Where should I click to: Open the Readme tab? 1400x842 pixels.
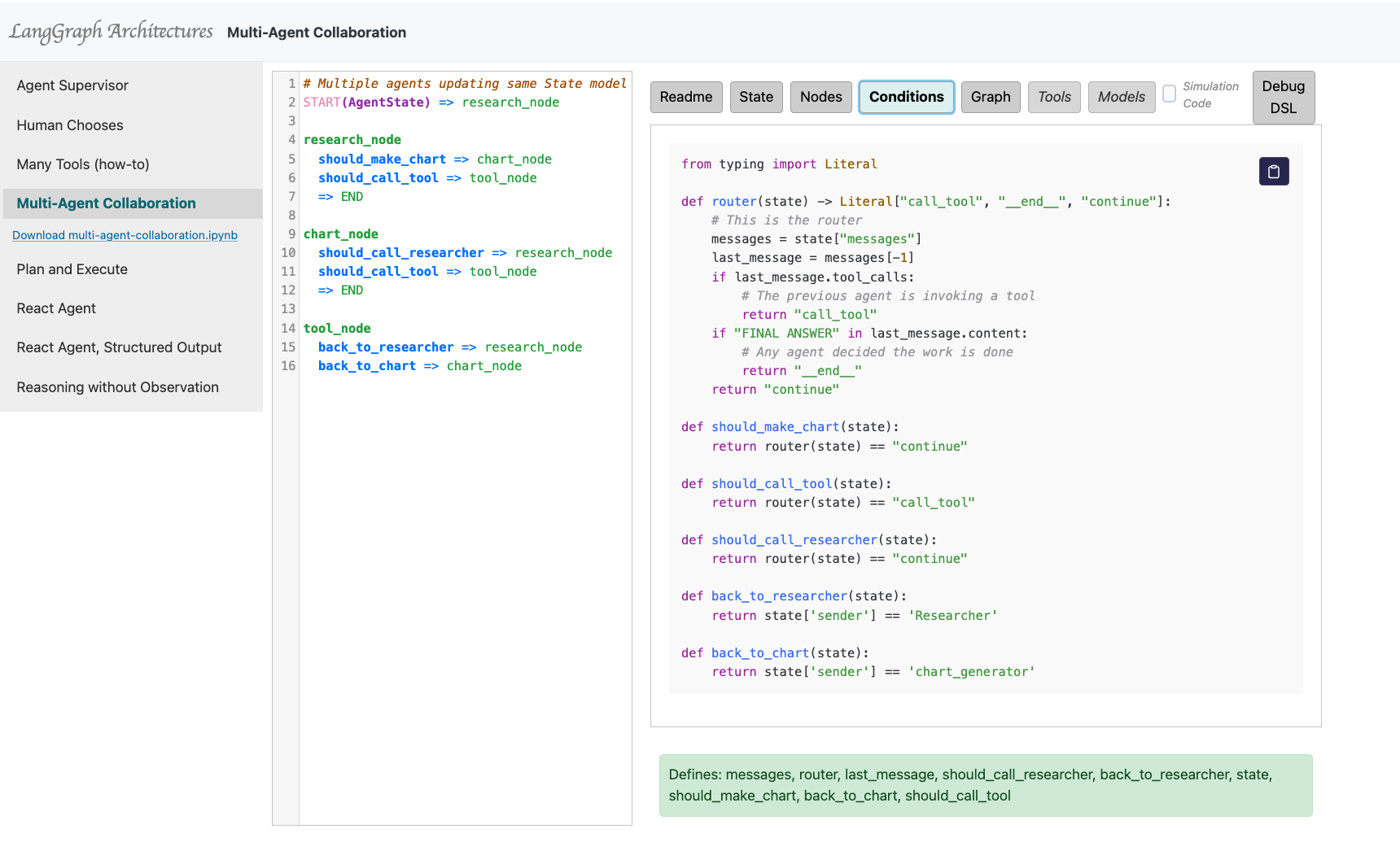point(685,97)
